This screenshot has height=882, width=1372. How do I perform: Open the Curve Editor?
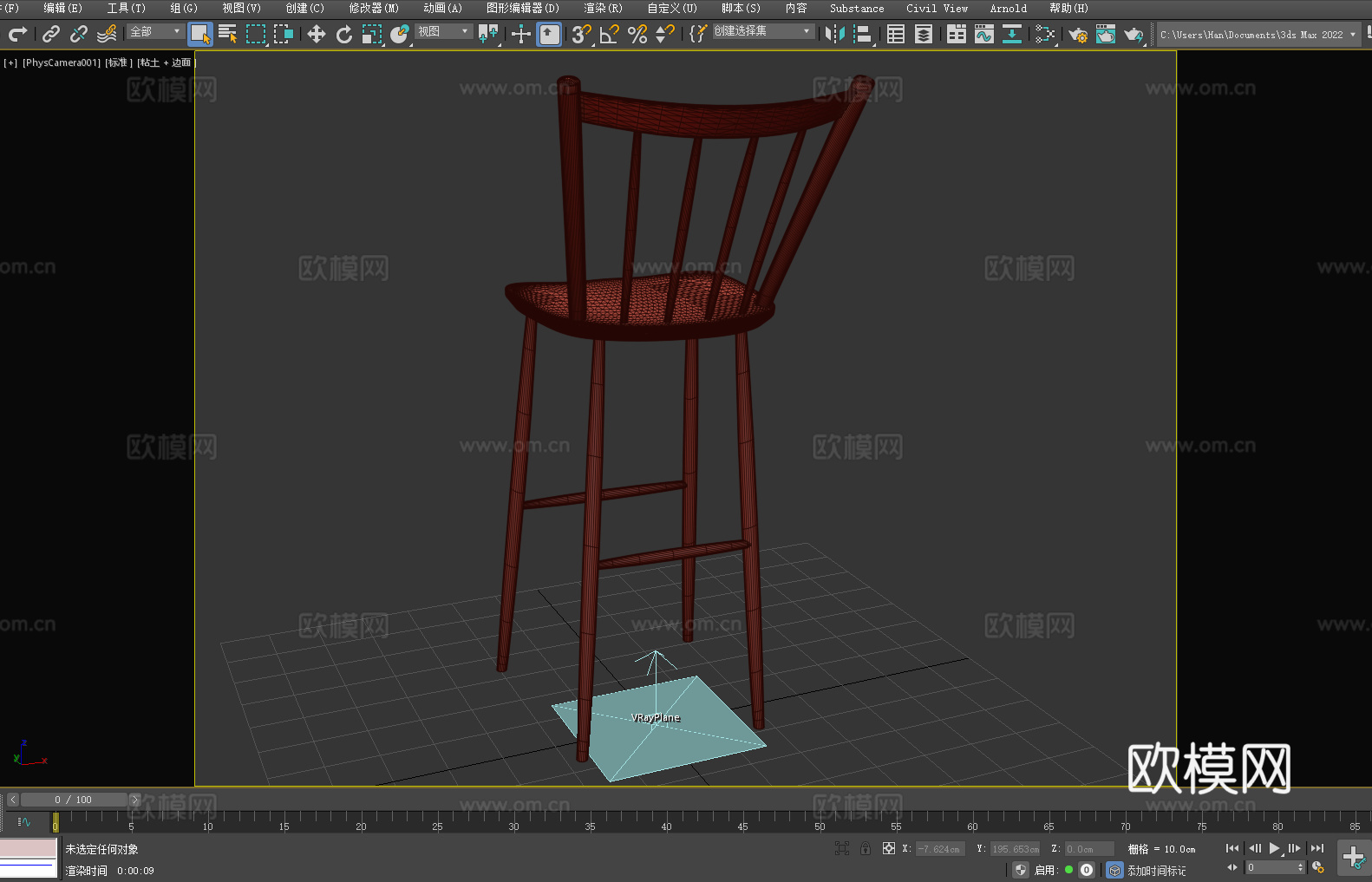pos(984,34)
